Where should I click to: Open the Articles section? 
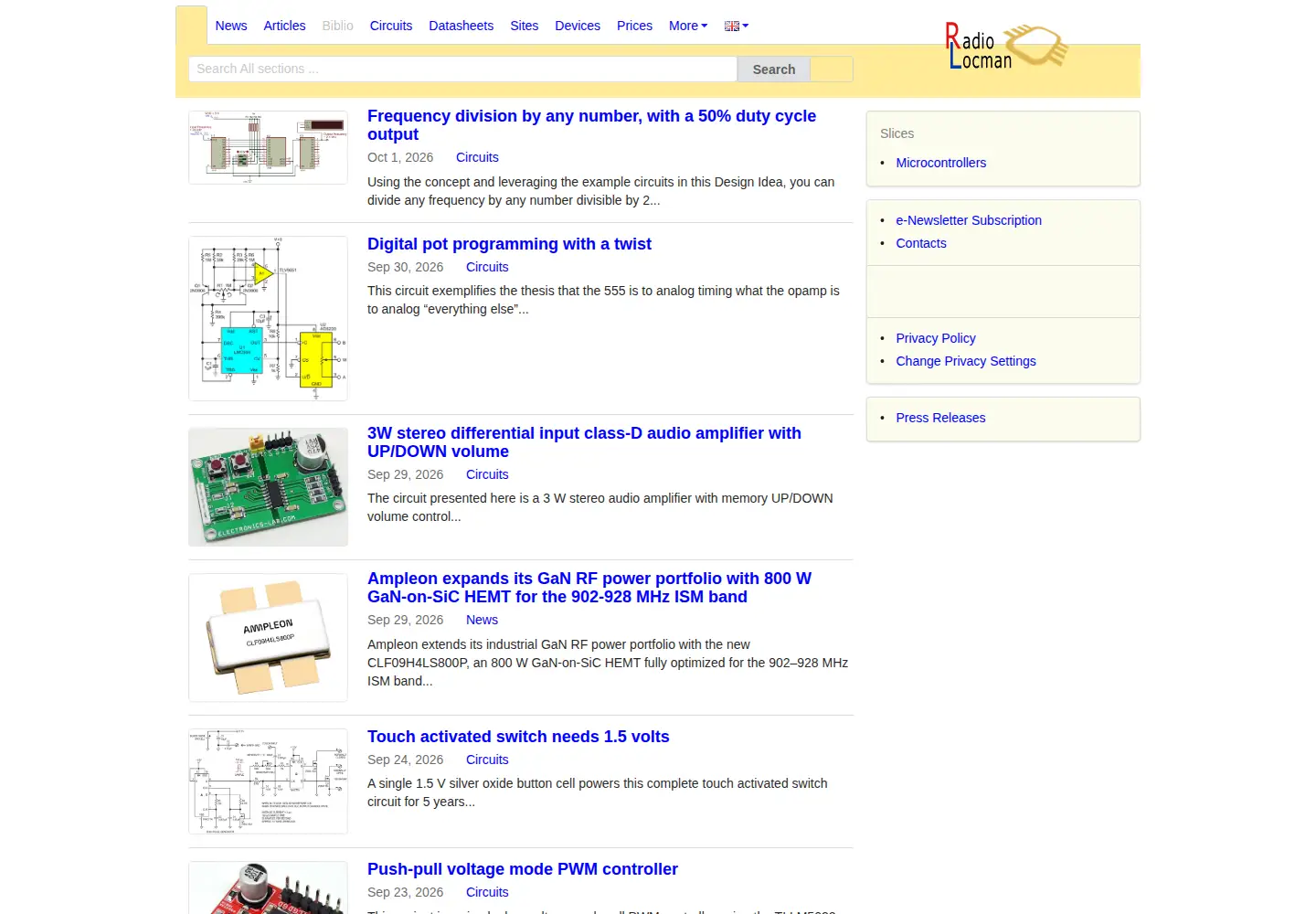(x=284, y=26)
